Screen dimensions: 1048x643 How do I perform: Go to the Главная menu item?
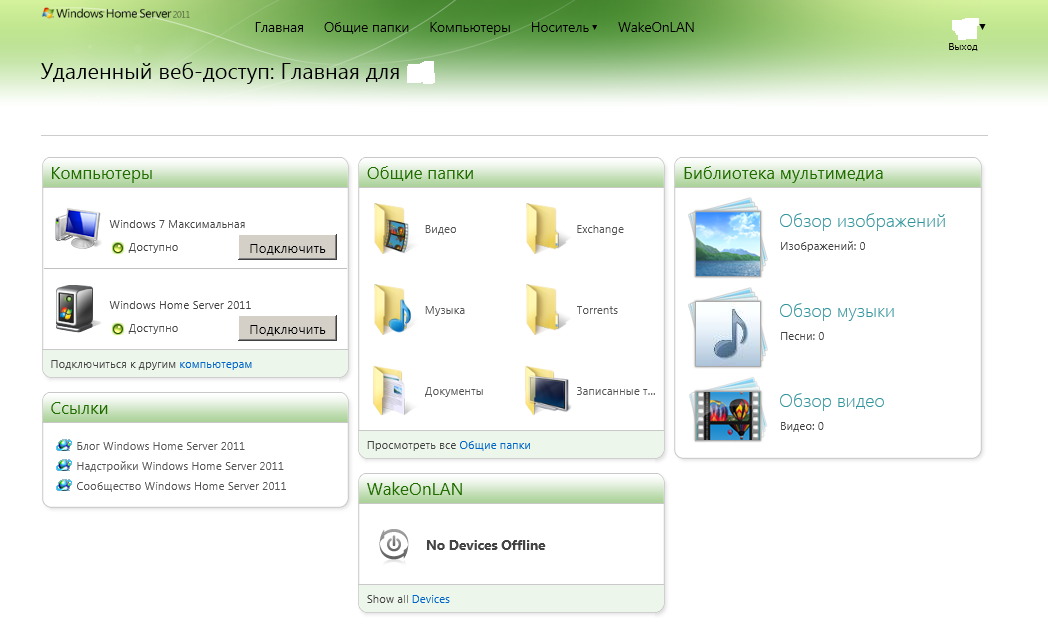click(x=279, y=27)
